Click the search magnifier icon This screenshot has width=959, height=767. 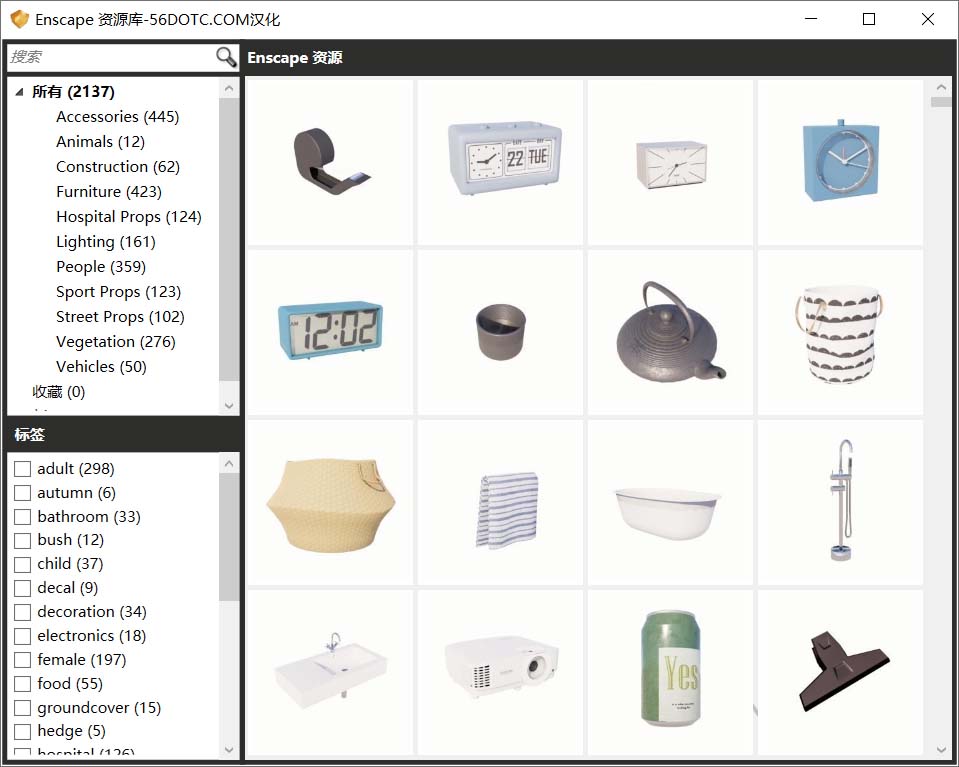click(226, 57)
